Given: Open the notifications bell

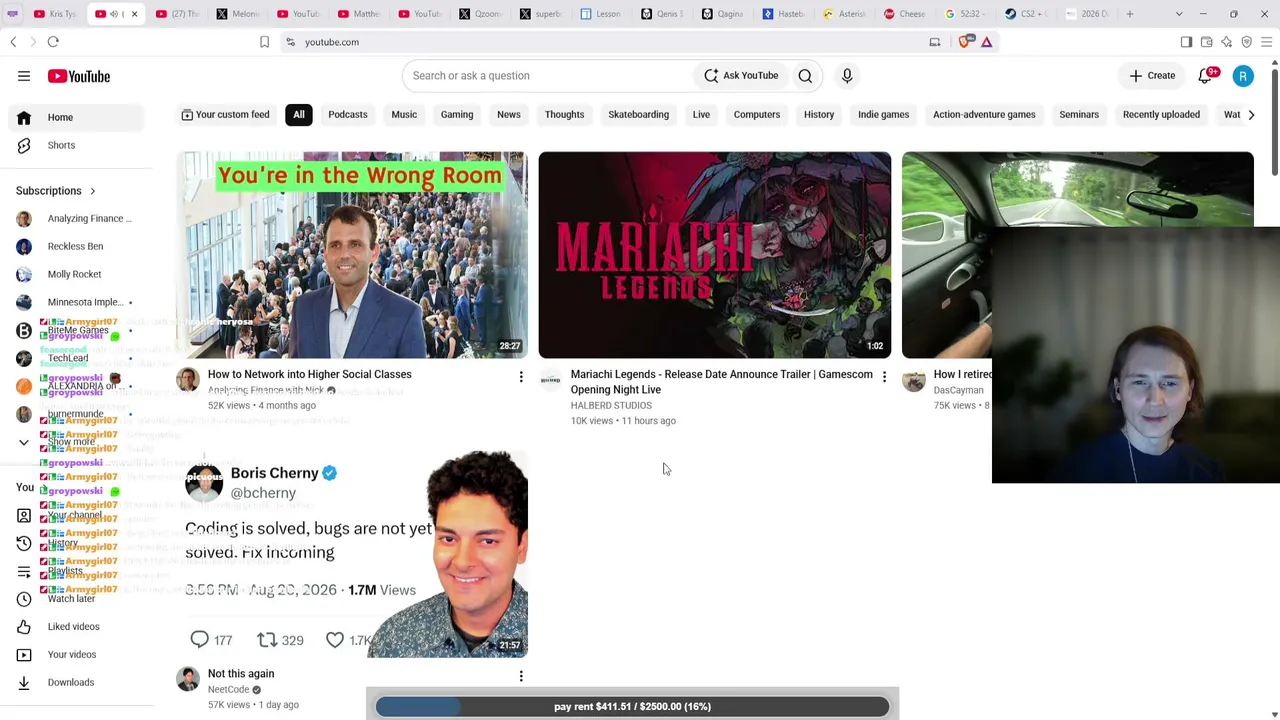Looking at the screenshot, I should 1205,76.
